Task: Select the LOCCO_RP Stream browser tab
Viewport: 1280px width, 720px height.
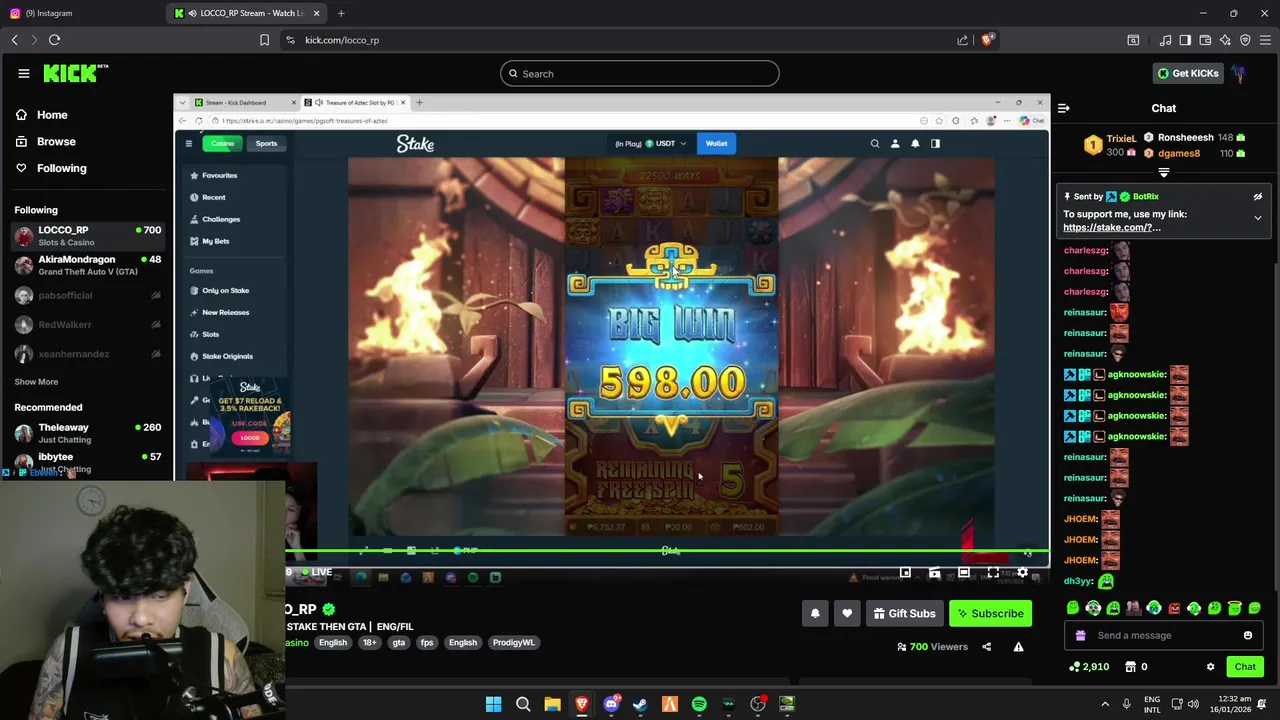Action: [x=245, y=13]
